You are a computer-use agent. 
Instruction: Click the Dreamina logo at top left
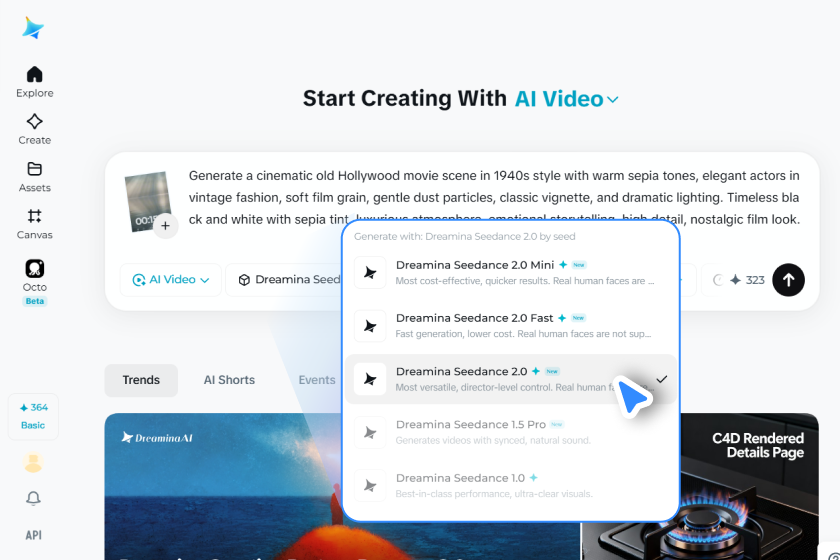pos(33,28)
